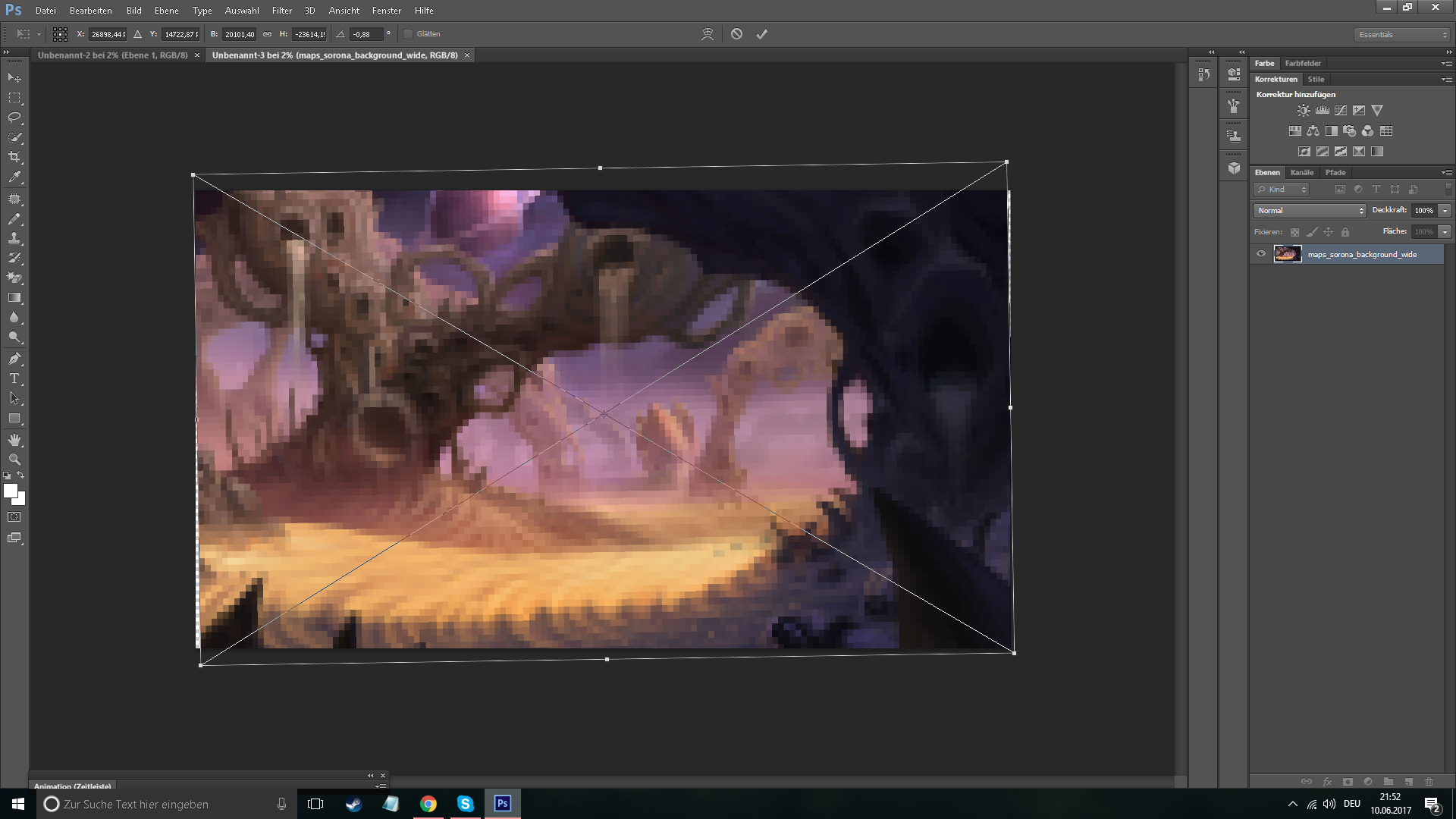Add a Color Balance adjustment
Screen dimensions: 1456x819
click(x=1313, y=131)
